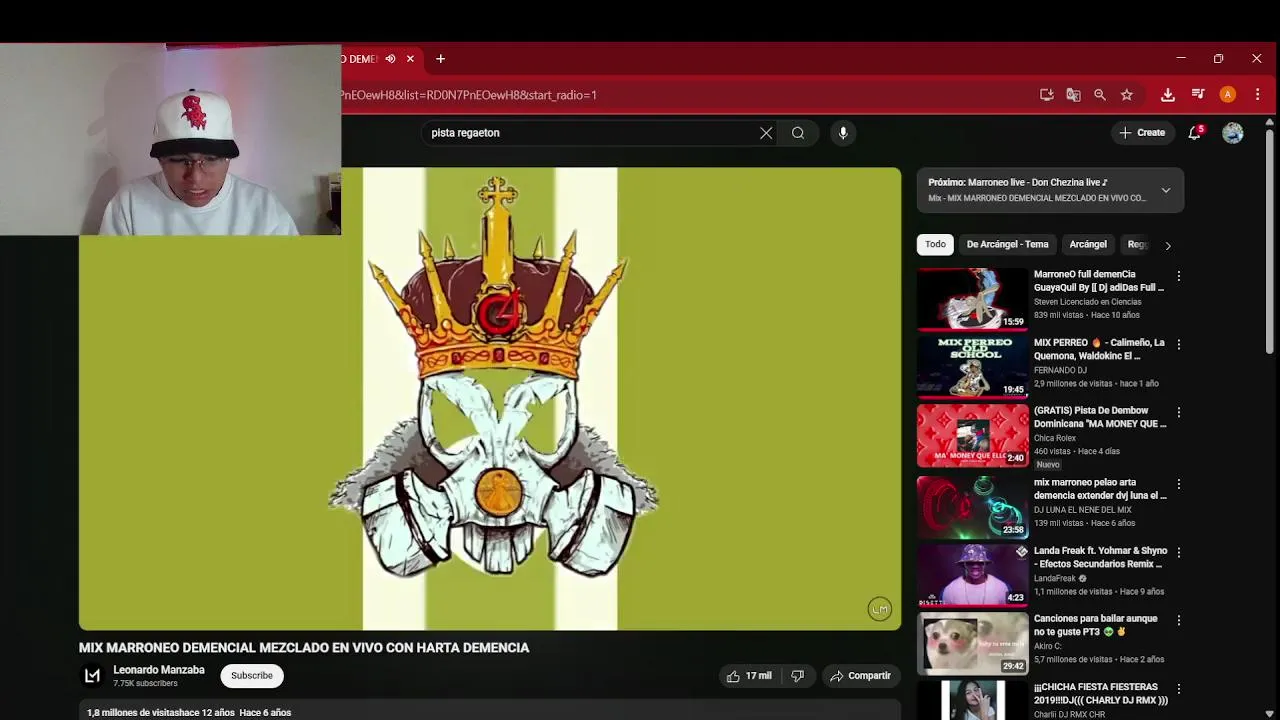The height and width of the screenshot is (720, 1280).
Task: Open Leonardo Manzaba channel avatar
Action: (x=92, y=676)
